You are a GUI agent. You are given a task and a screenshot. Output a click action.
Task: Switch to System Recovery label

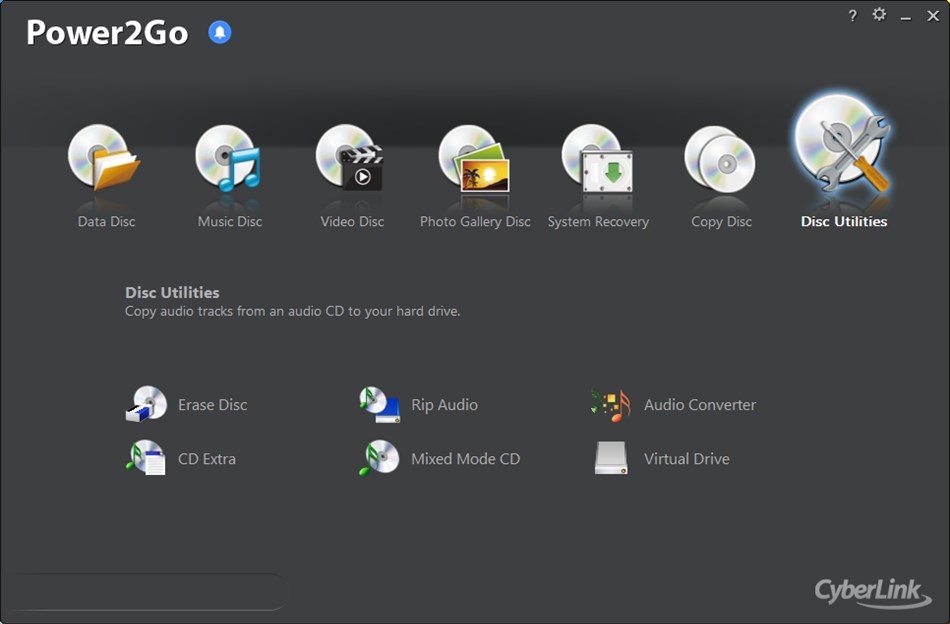598,222
